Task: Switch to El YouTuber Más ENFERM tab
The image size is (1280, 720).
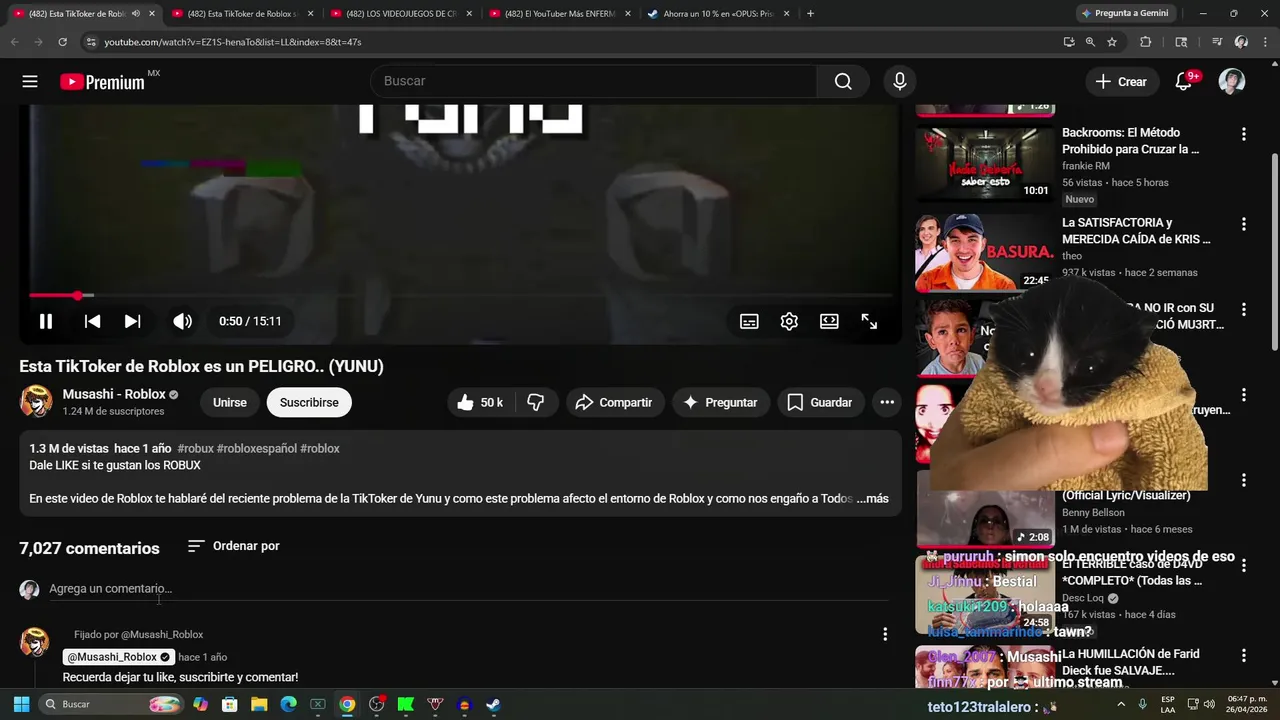Action: (x=560, y=14)
